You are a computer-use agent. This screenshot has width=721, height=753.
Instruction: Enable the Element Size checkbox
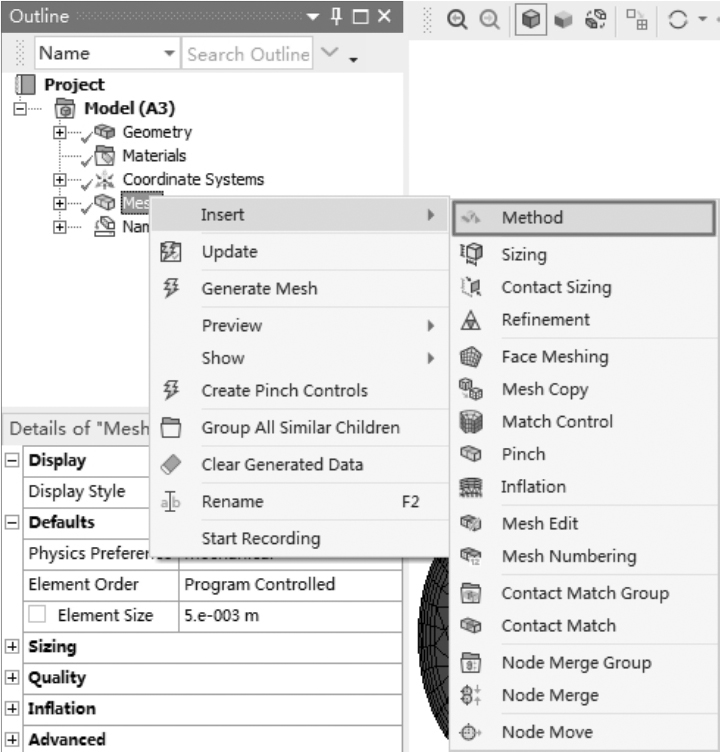(37, 616)
